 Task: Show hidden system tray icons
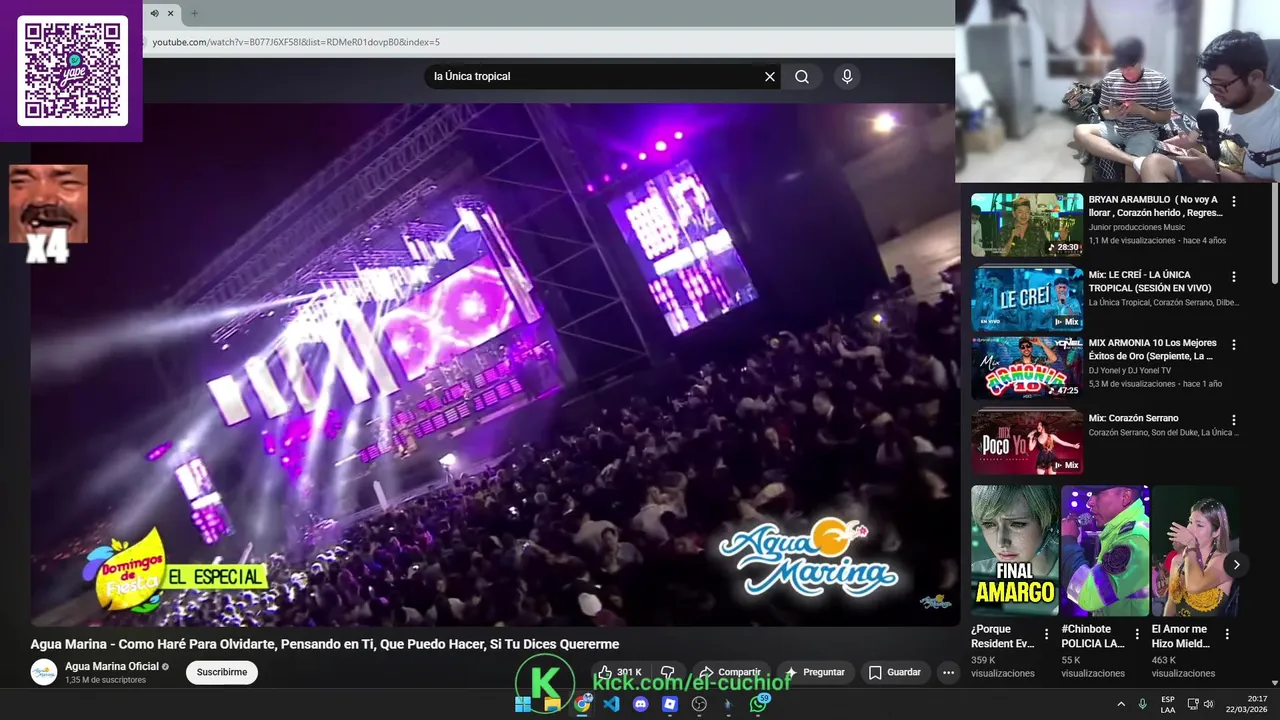point(1121,704)
